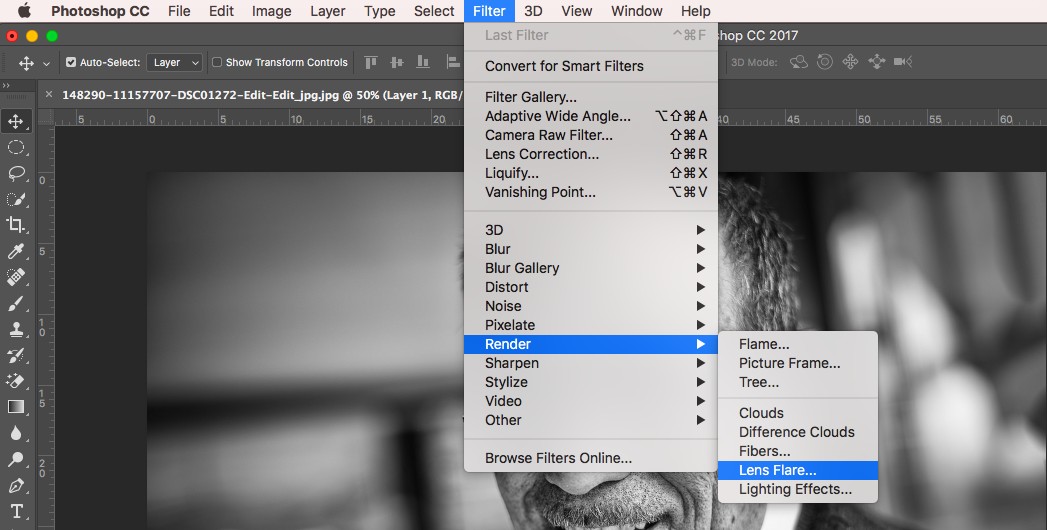The height and width of the screenshot is (530, 1047).
Task: Open the Apple menu
Action: [24, 11]
